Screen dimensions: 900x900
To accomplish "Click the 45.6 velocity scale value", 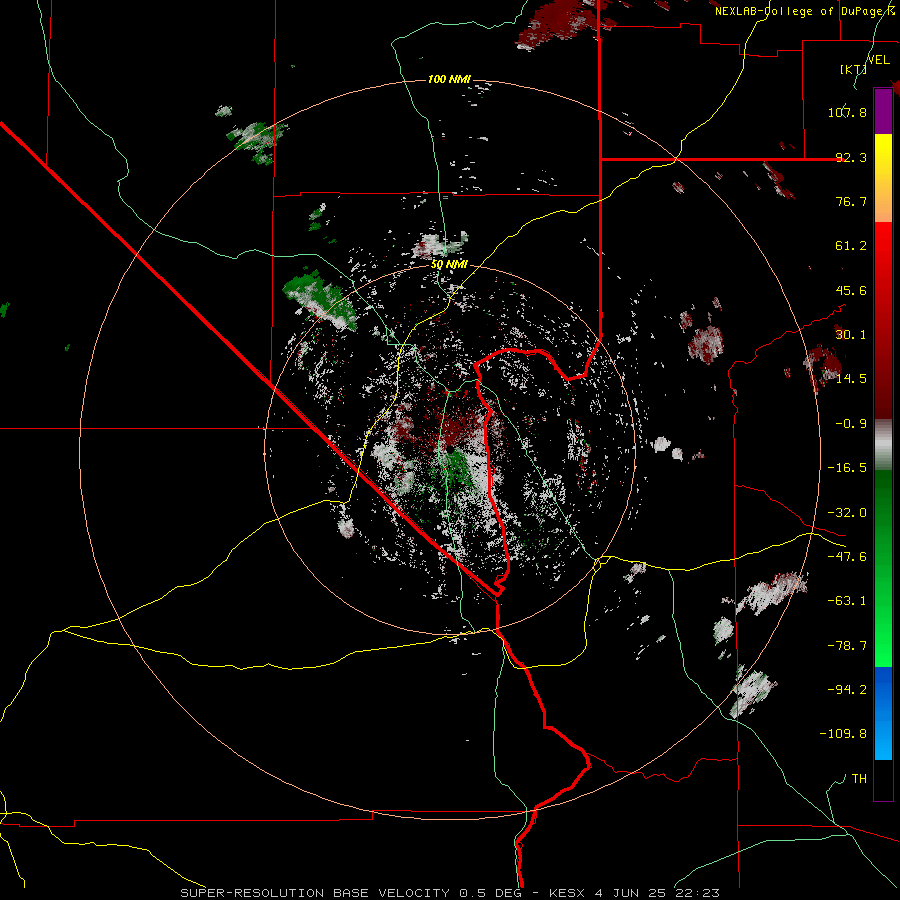I will 851,290.
